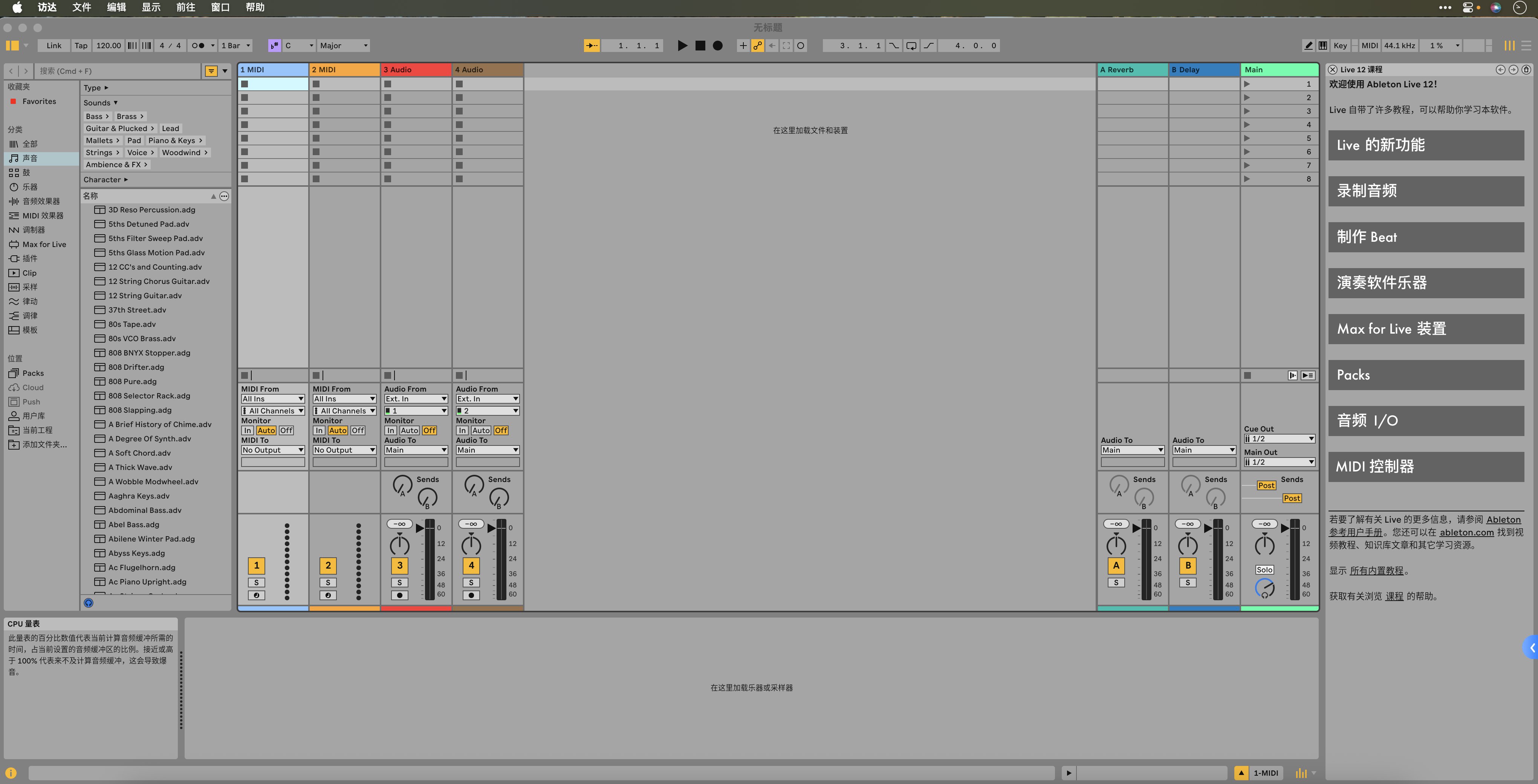Solo track 3 Audio
The width and height of the screenshot is (1538, 784).
coord(399,582)
